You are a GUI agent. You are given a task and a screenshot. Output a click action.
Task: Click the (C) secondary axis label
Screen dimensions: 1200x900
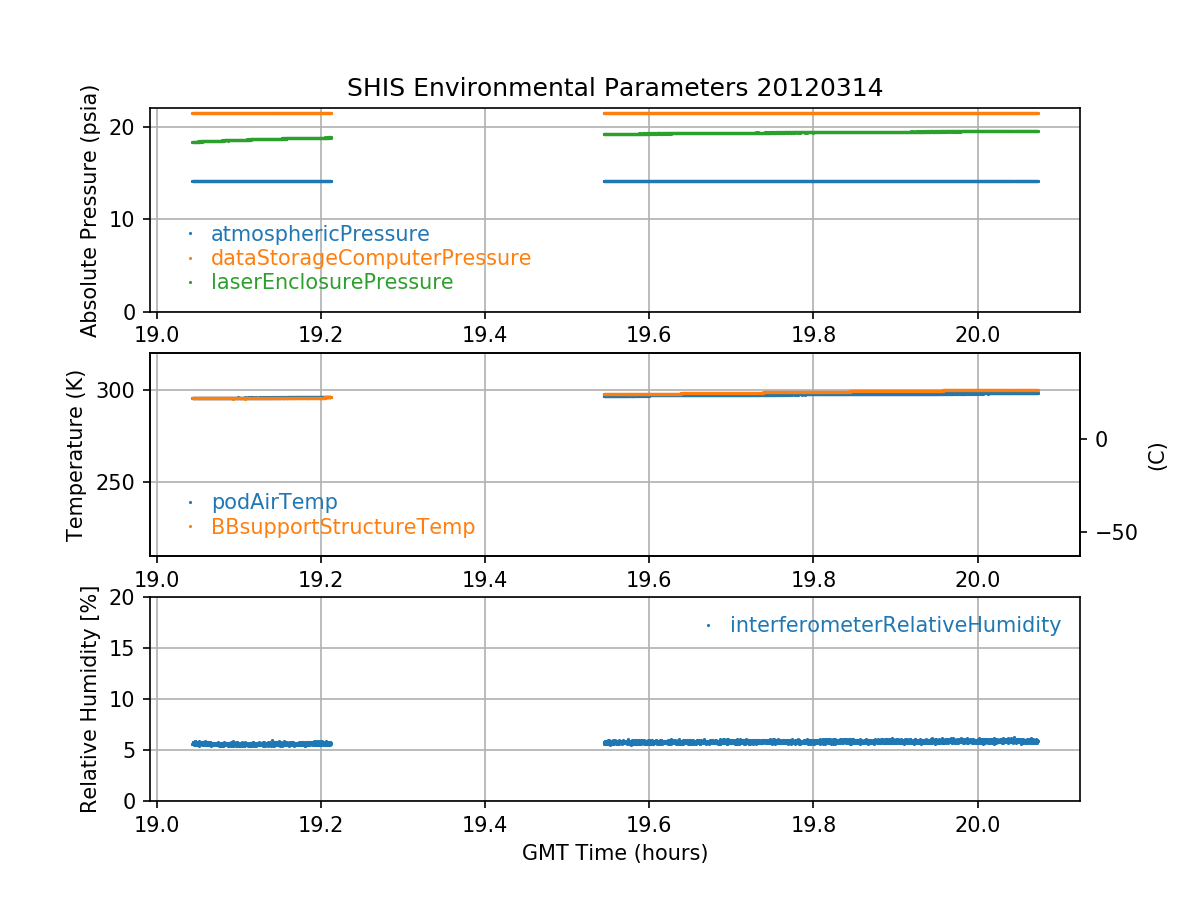[1157, 456]
